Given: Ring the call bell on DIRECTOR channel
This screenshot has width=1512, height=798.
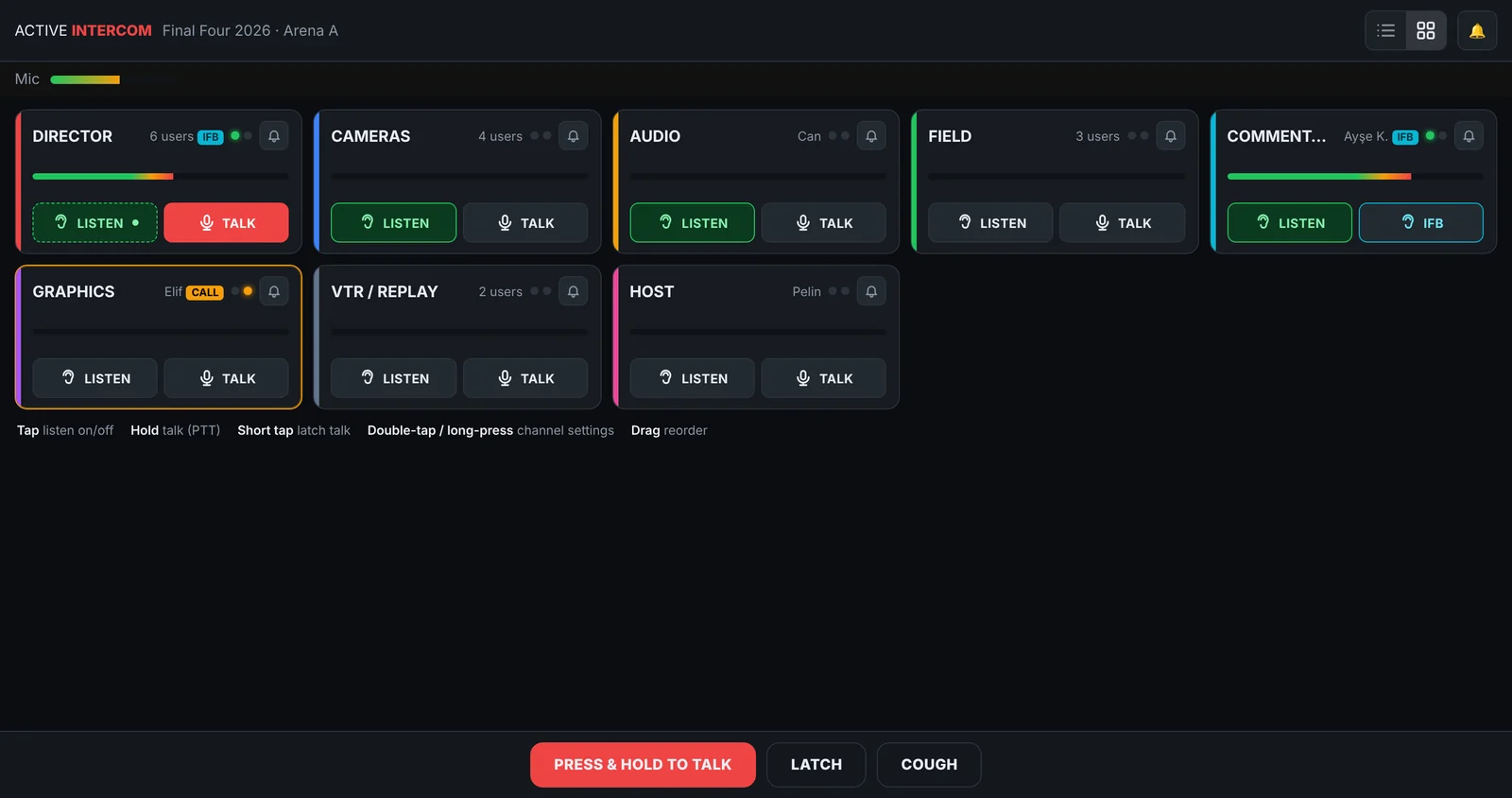Looking at the screenshot, I should (274, 136).
